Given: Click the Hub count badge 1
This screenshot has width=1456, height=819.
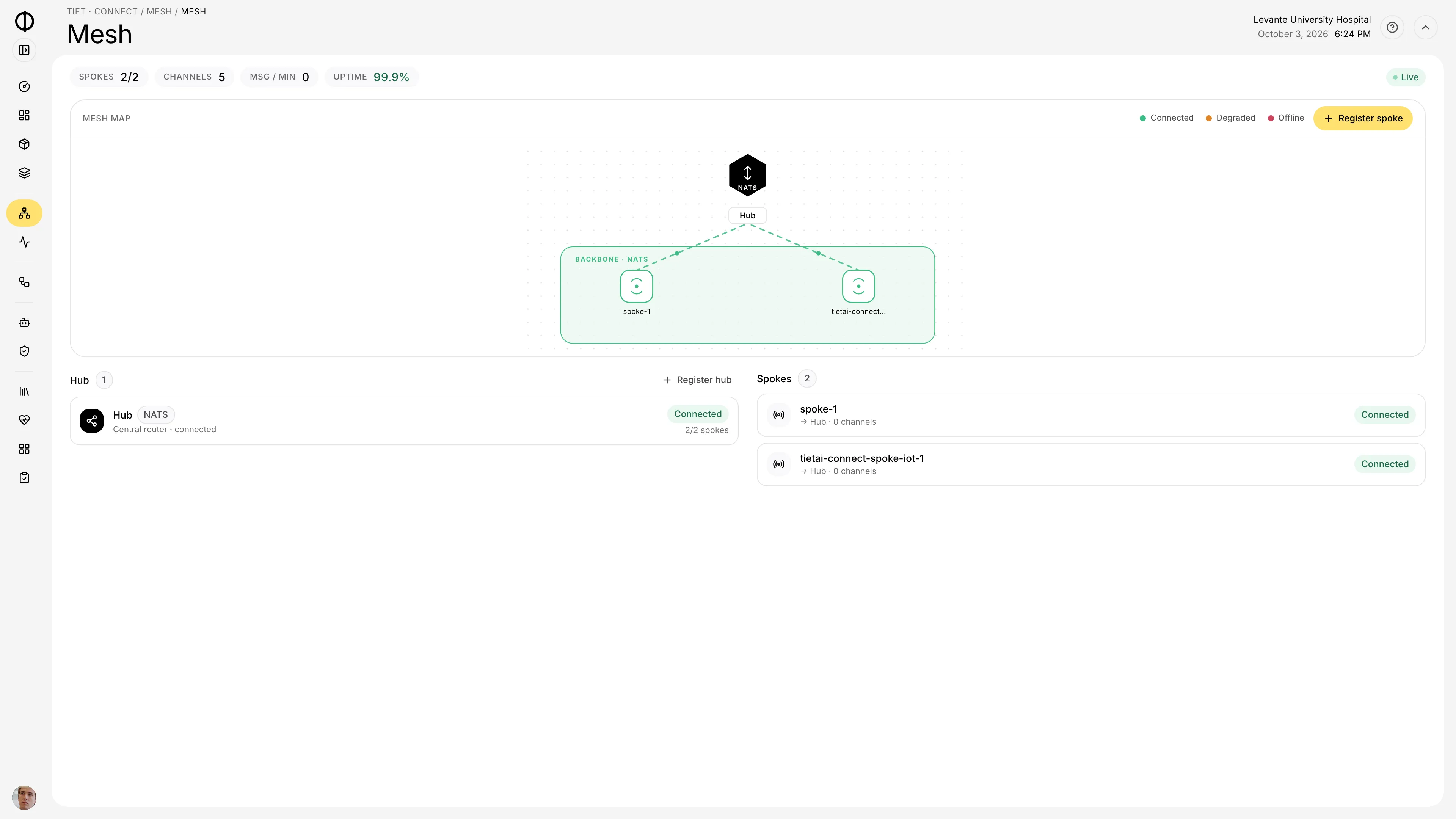Looking at the screenshot, I should click(104, 380).
